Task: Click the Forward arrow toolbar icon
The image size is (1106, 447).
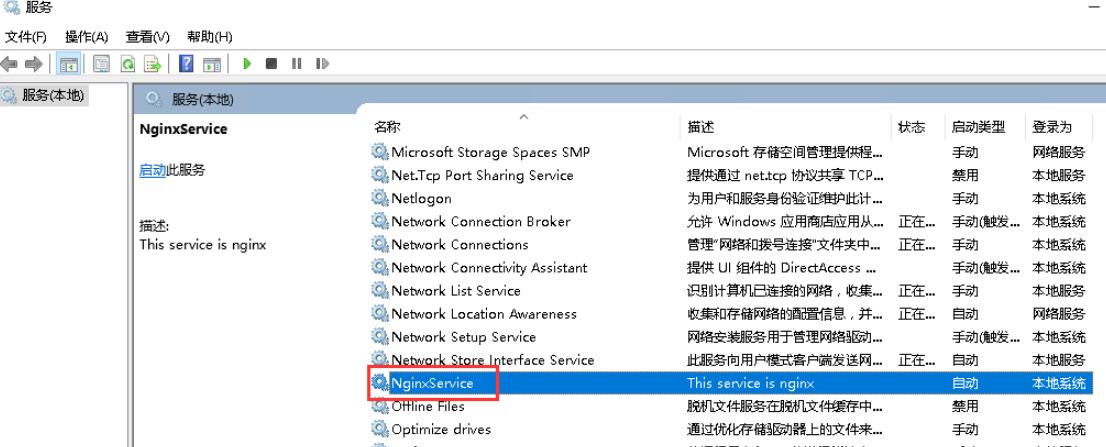Action: coord(33,64)
